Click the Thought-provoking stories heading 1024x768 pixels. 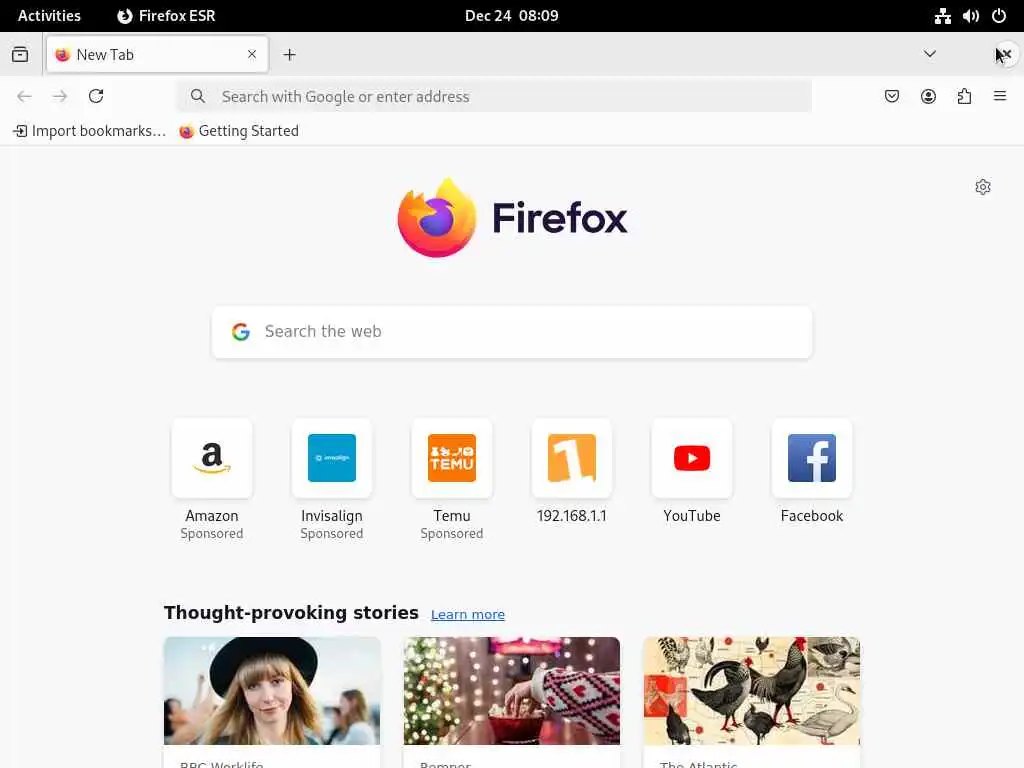[x=291, y=613]
